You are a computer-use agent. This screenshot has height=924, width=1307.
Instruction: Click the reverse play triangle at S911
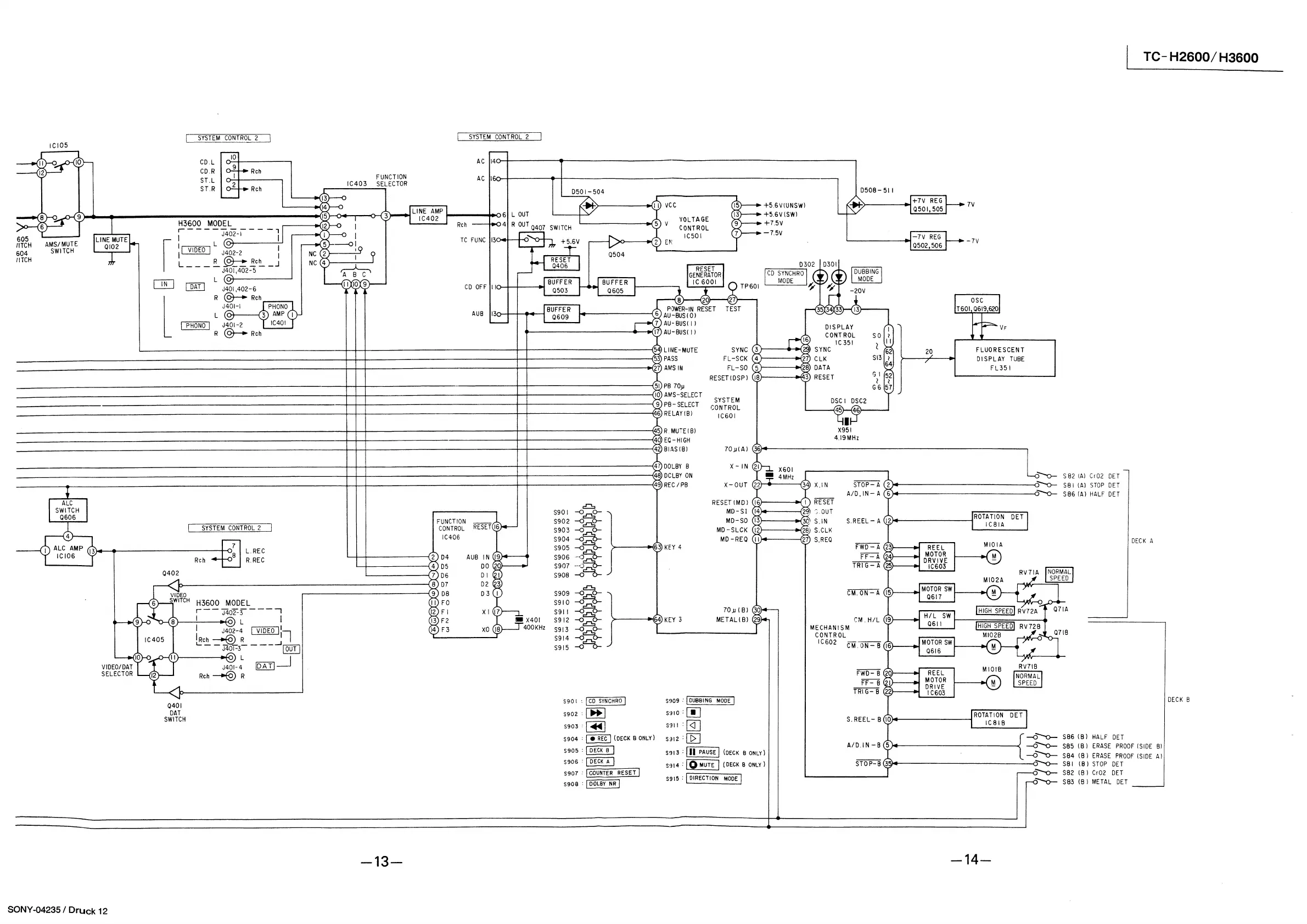coord(693,725)
